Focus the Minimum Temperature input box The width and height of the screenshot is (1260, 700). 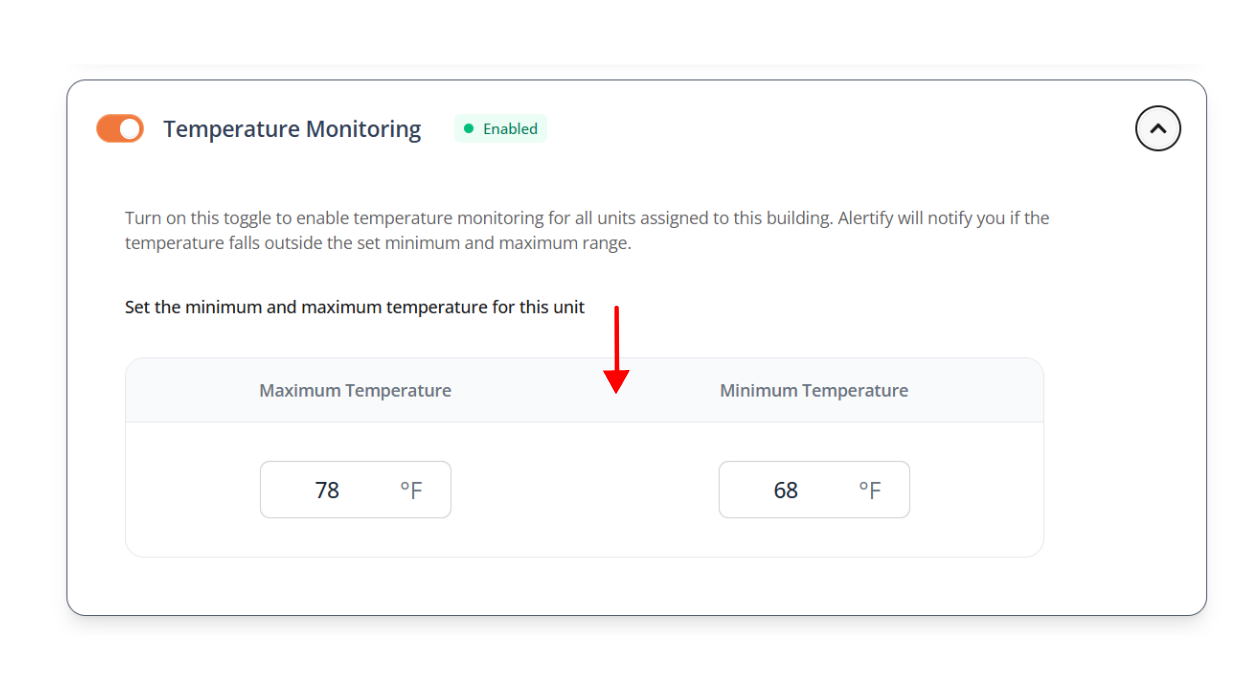(x=814, y=490)
